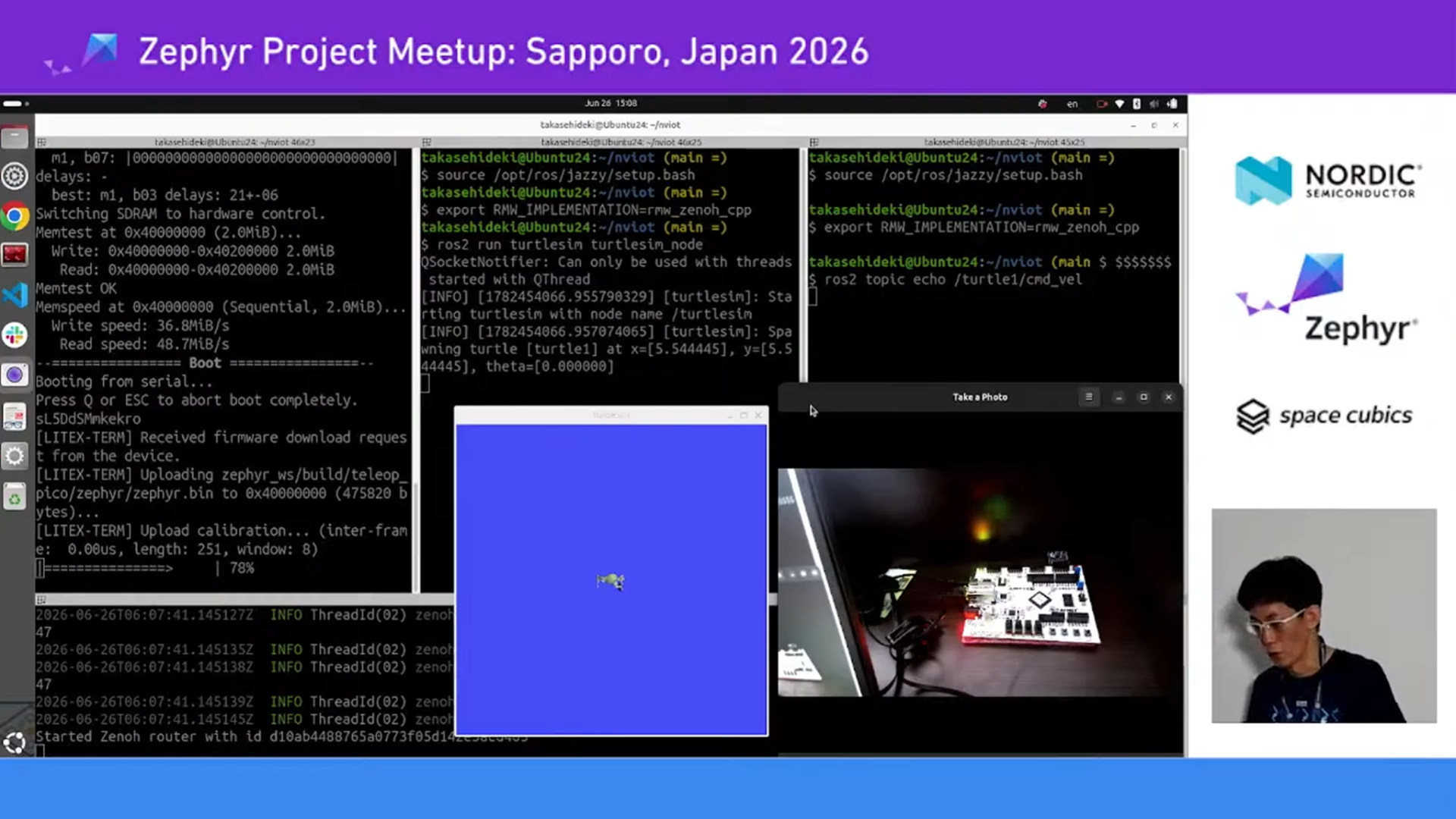Open the Settings gear app in the dock
This screenshot has height=819, width=1456.
pyautogui.click(x=14, y=456)
